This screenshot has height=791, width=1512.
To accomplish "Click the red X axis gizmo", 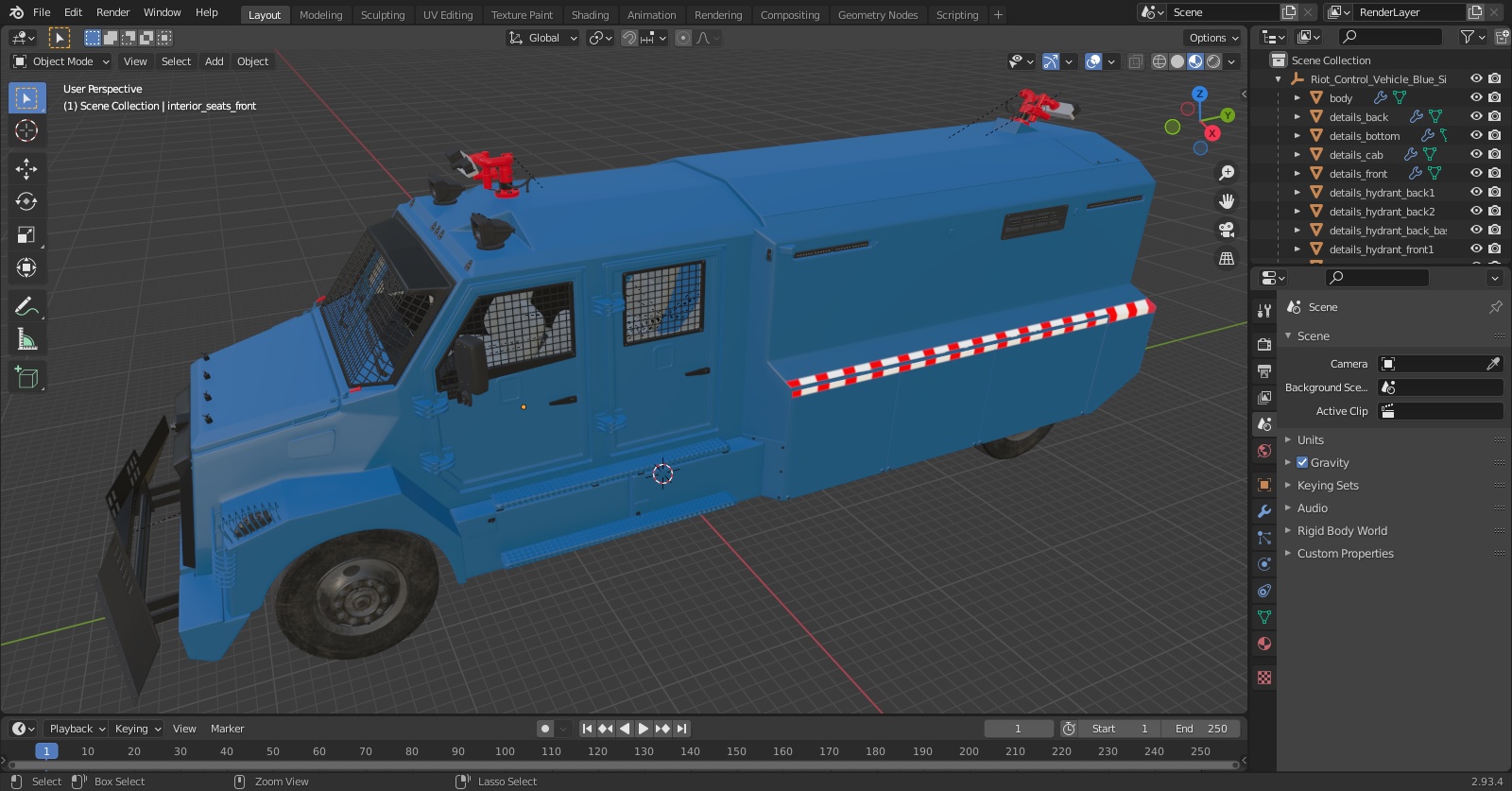I will click(1212, 133).
